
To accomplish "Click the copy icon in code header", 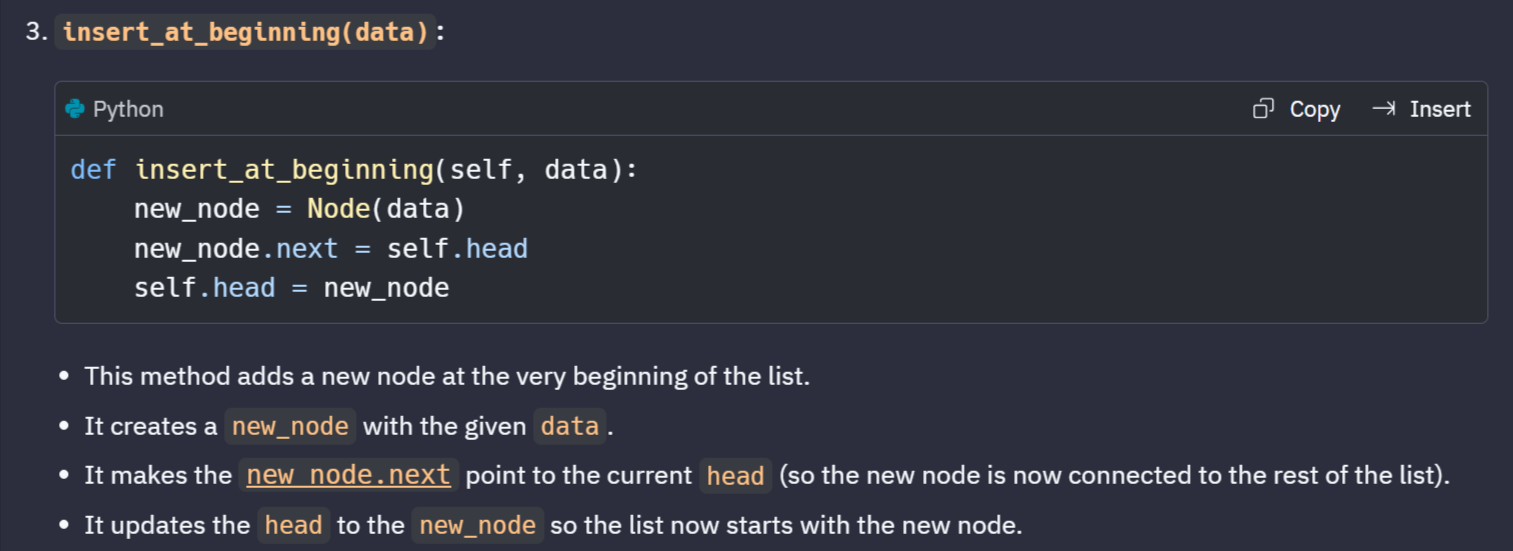I will tap(1264, 109).
